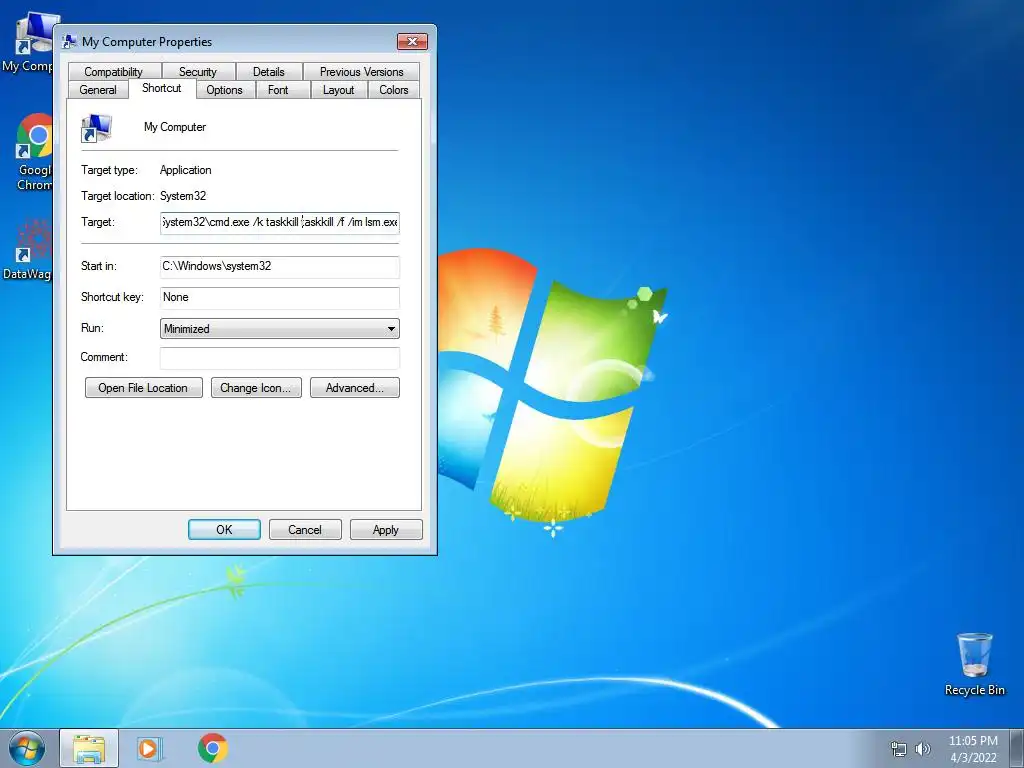Switch to the General tab
The width and height of the screenshot is (1024, 768).
tap(98, 89)
